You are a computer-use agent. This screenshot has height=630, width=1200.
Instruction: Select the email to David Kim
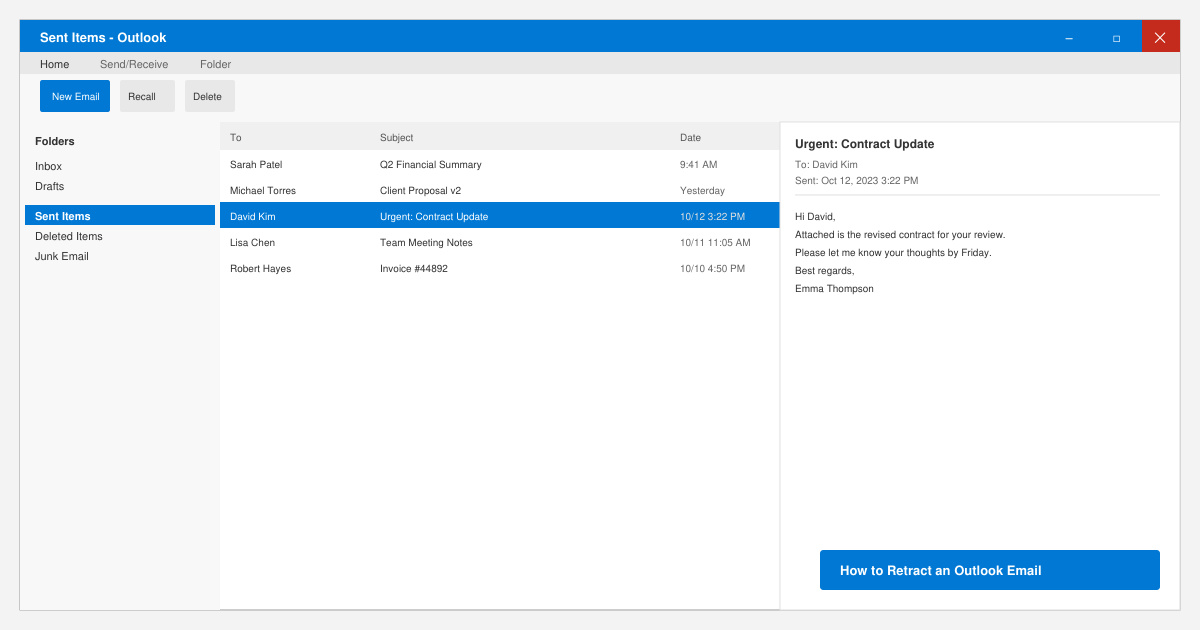tap(500, 216)
